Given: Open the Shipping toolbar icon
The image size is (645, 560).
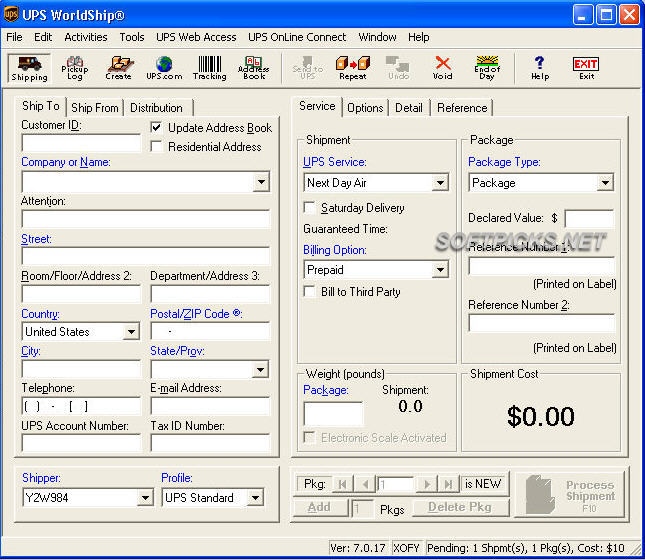Looking at the screenshot, I should [29, 68].
